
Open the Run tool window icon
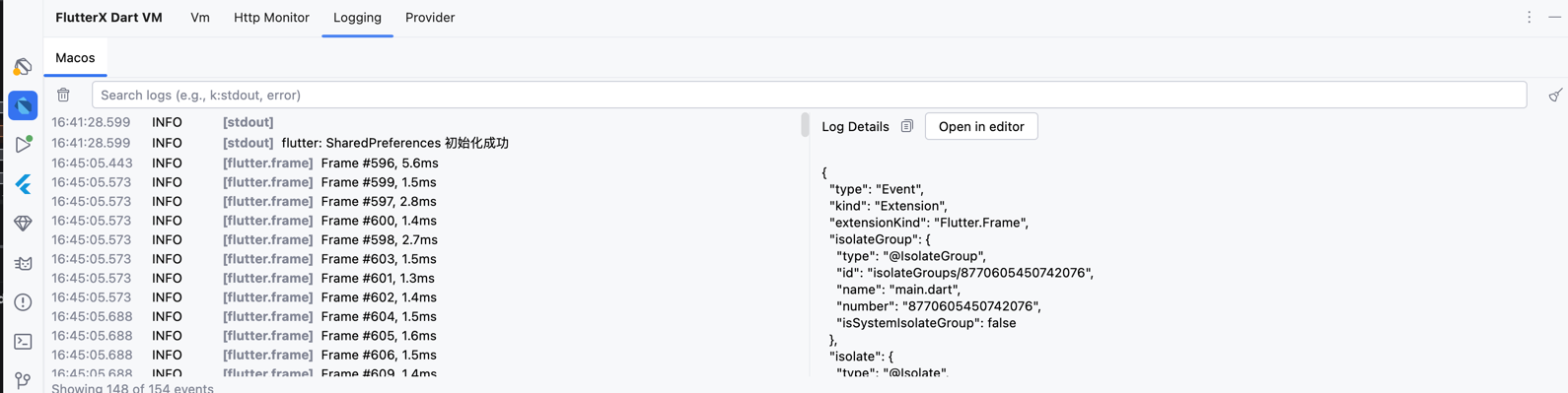coord(23,145)
